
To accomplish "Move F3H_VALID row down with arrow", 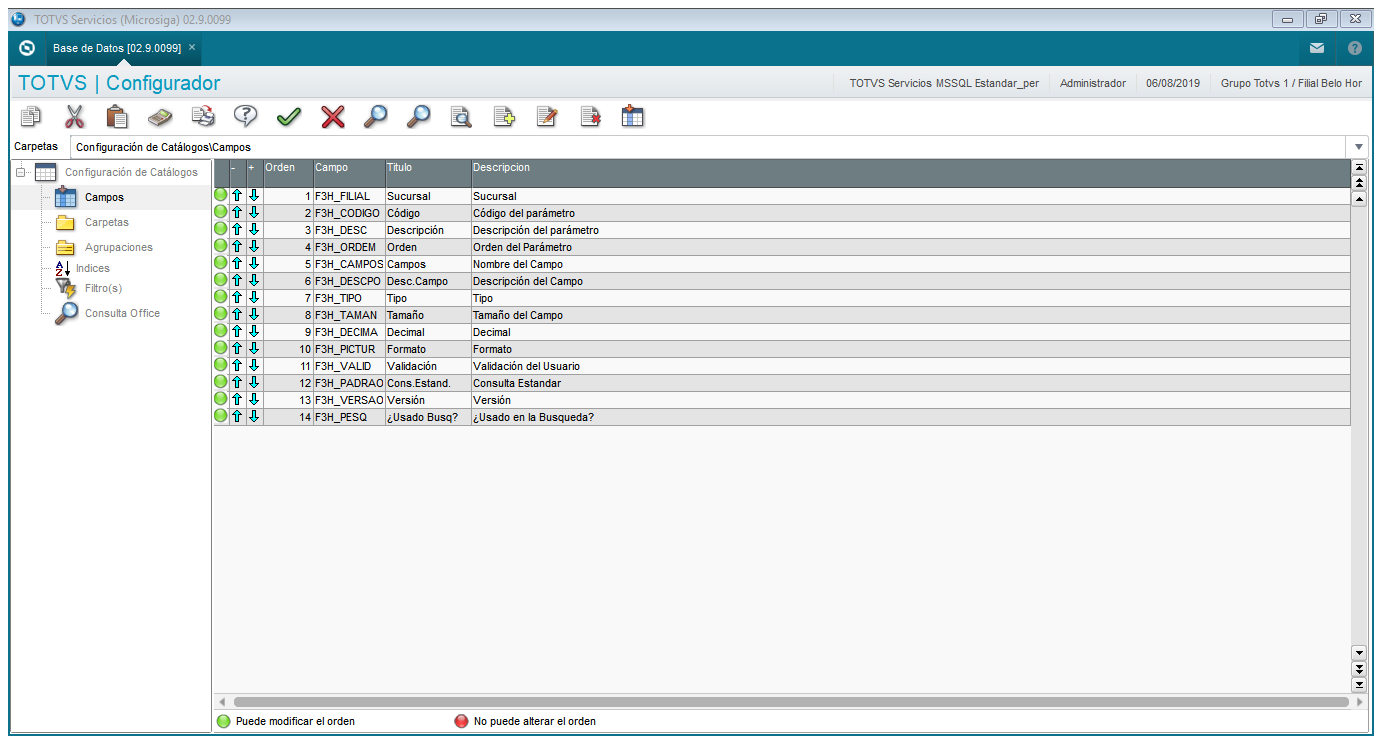I will pos(254,366).
